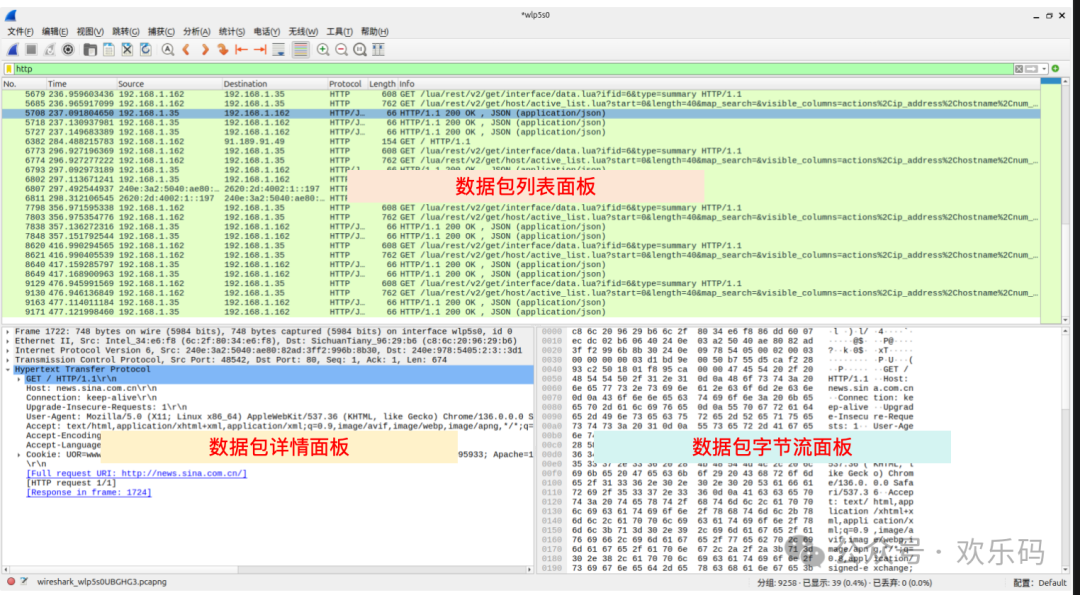Sort by the No. column header
This screenshot has width=1080, height=595.
click(23, 84)
